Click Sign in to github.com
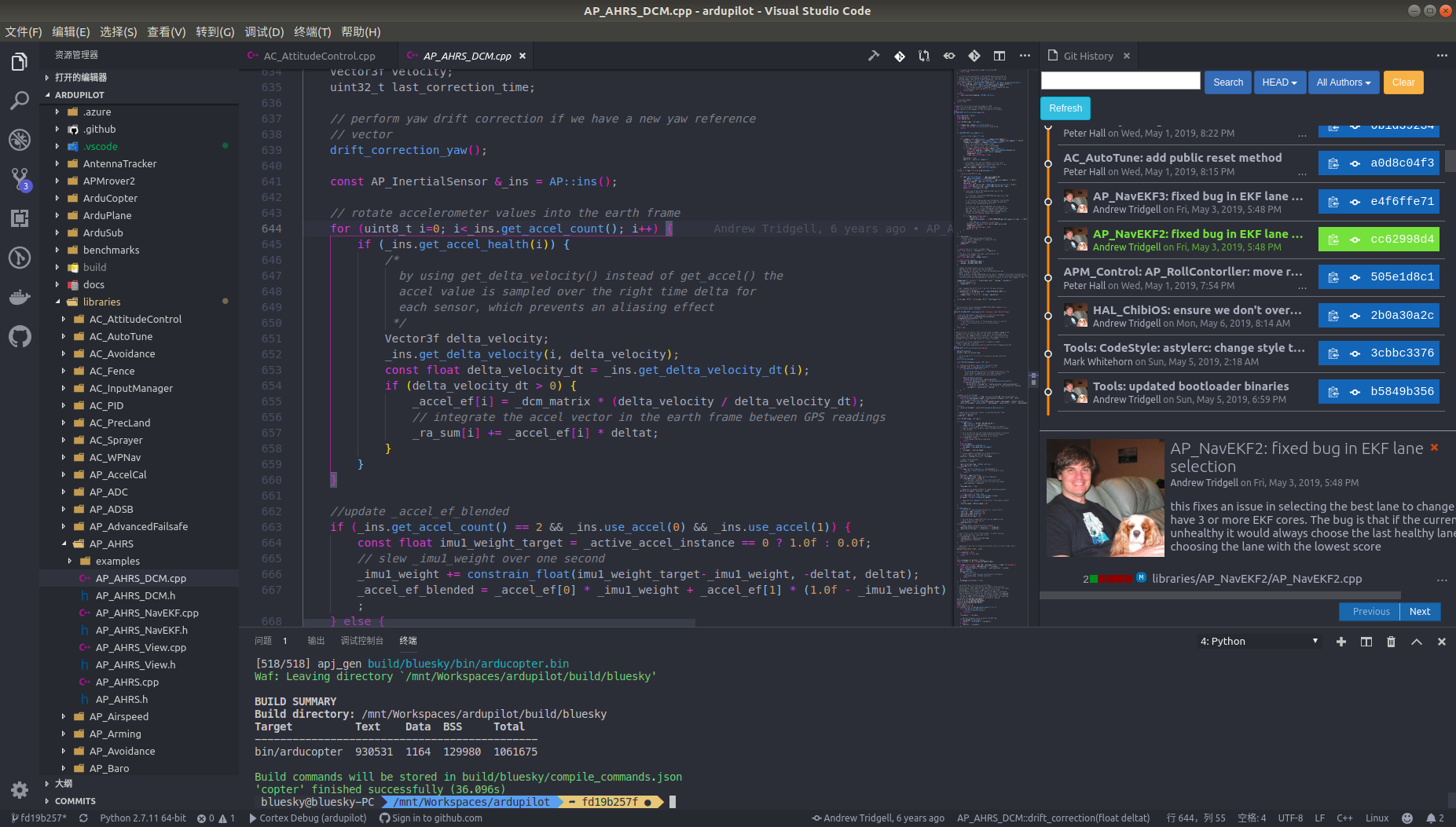Screen dimensions: 1456x827 point(431,818)
